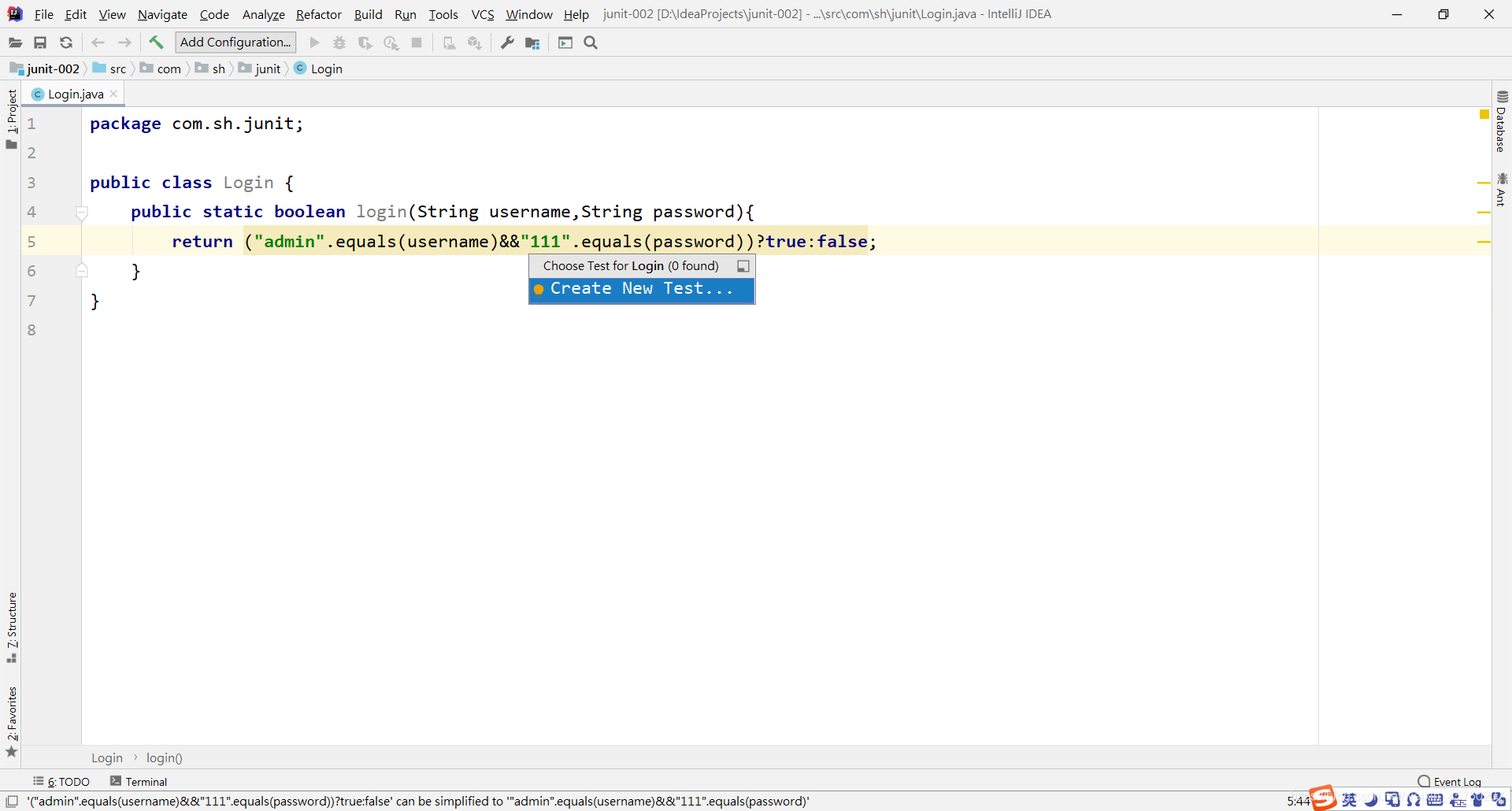The height and width of the screenshot is (811, 1512).
Task: Toggle the Ant tool window
Action: coord(1502,190)
